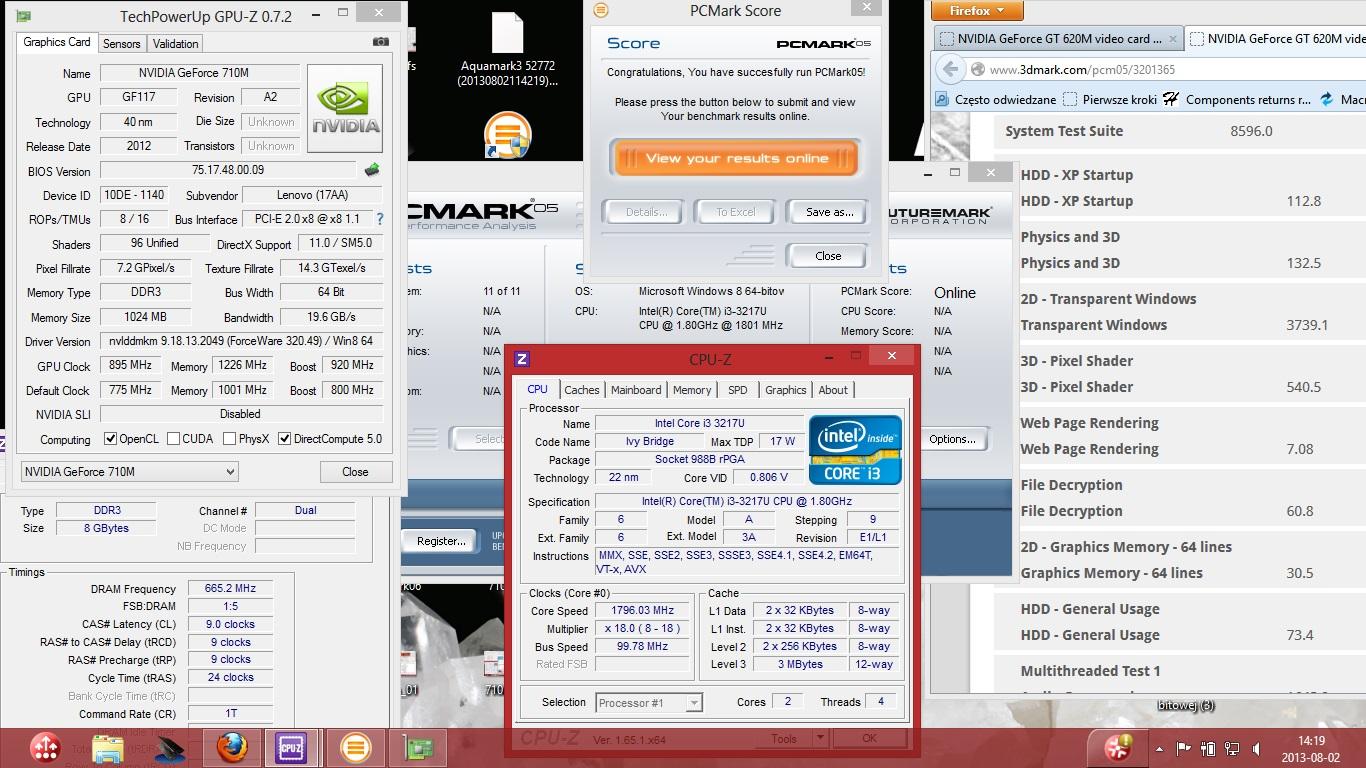
Task: Select the second GeForce GT 620M Firefox tab
Action: (1276, 39)
